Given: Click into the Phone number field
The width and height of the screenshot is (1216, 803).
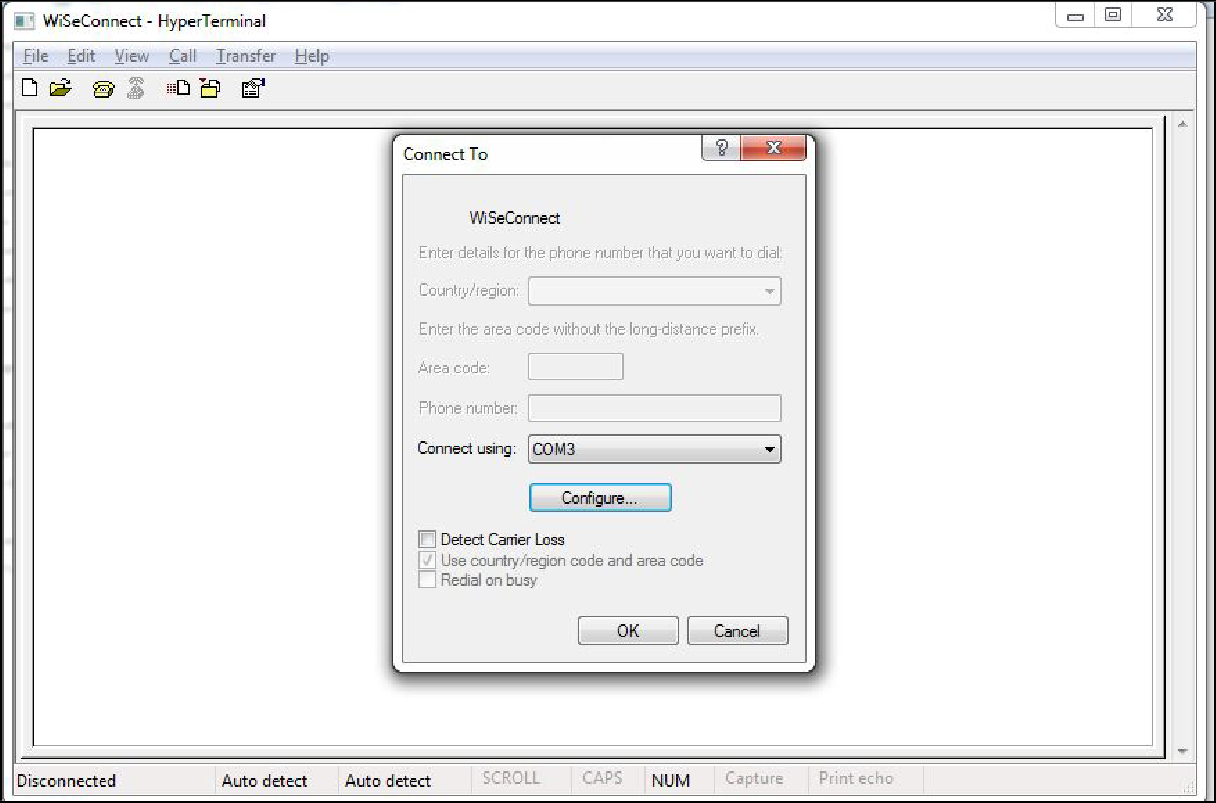Looking at the screenshot, I should point(654,408).
